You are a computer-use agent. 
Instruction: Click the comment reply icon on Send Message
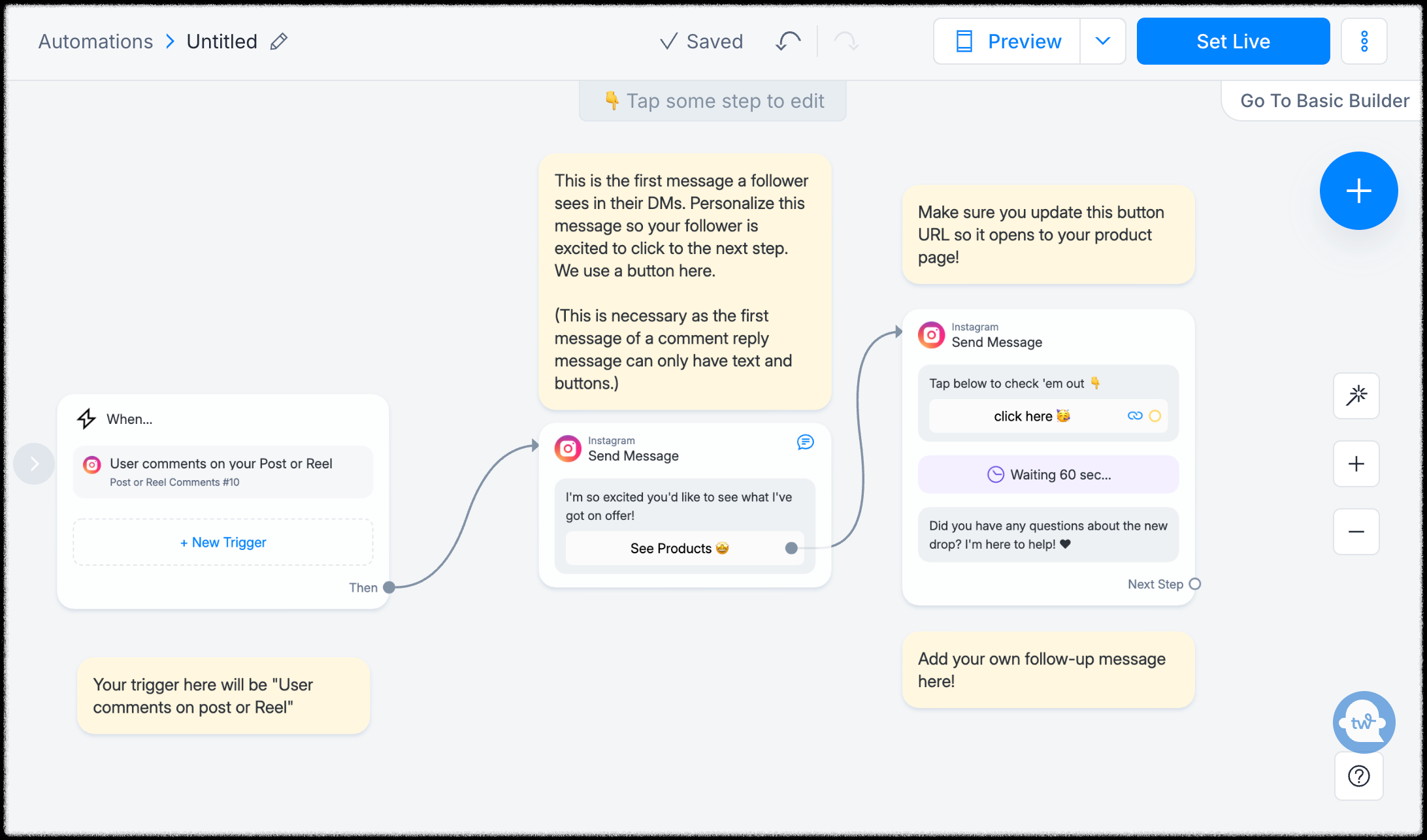pyautogui.click(x=805, y=443)
